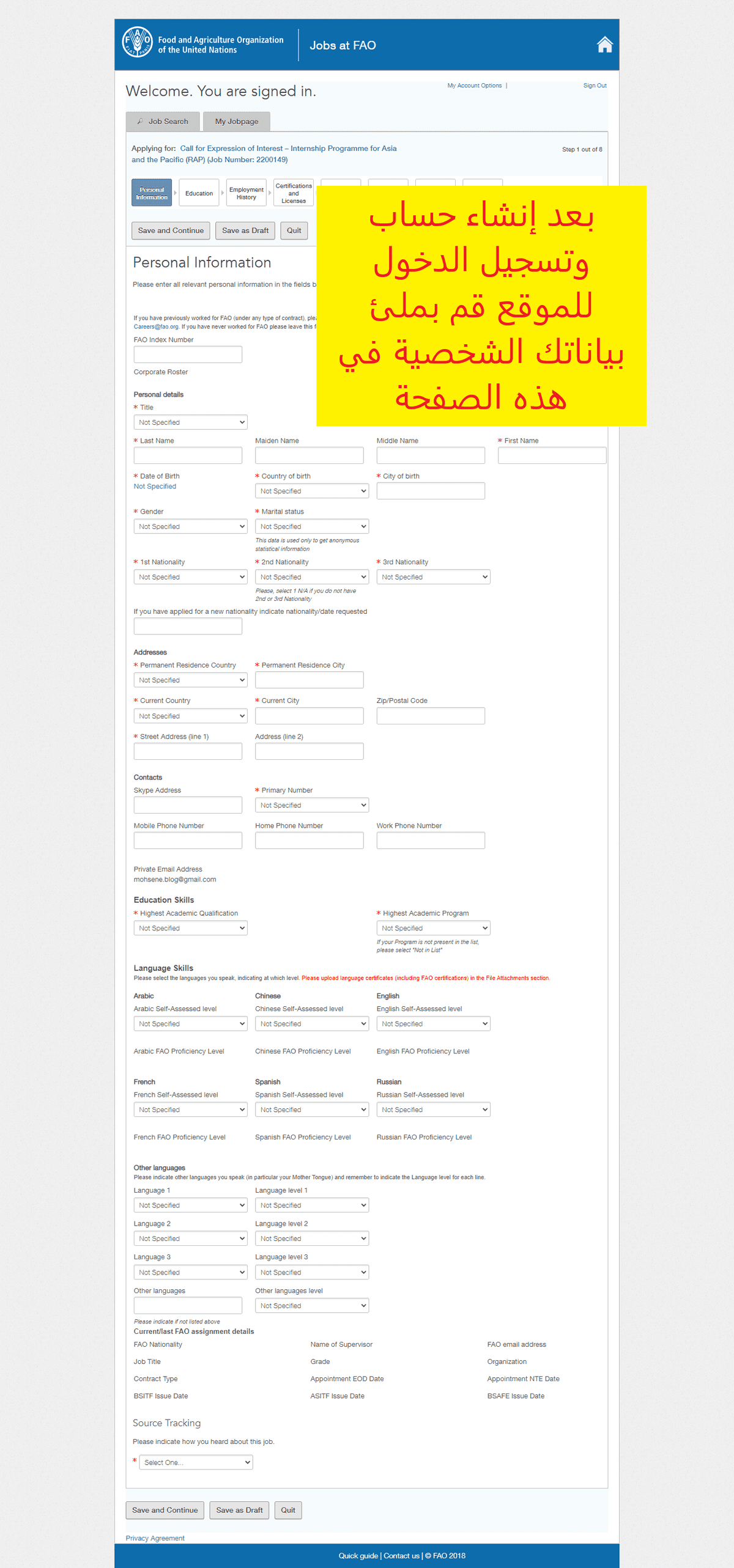Open Highest Academic Qualification dropdown
Screen dimensions: 734x1568
click(190, 928)
